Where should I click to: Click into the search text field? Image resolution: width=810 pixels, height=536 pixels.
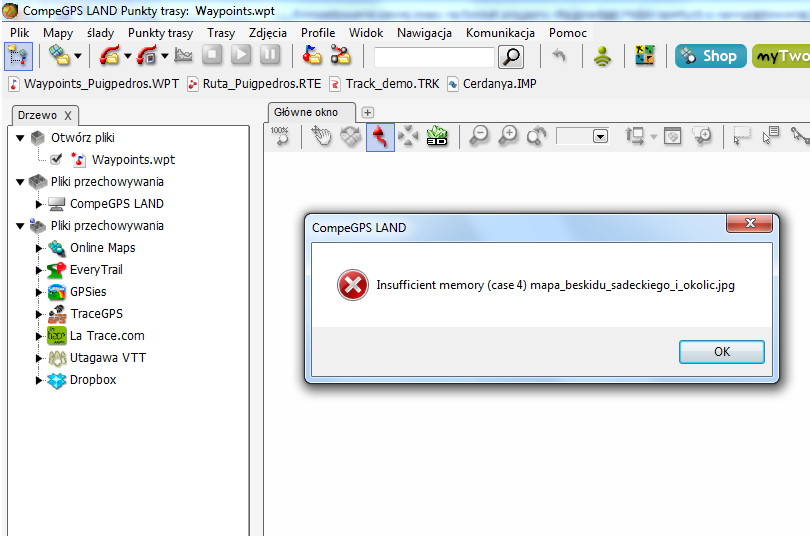click(434, 57)
